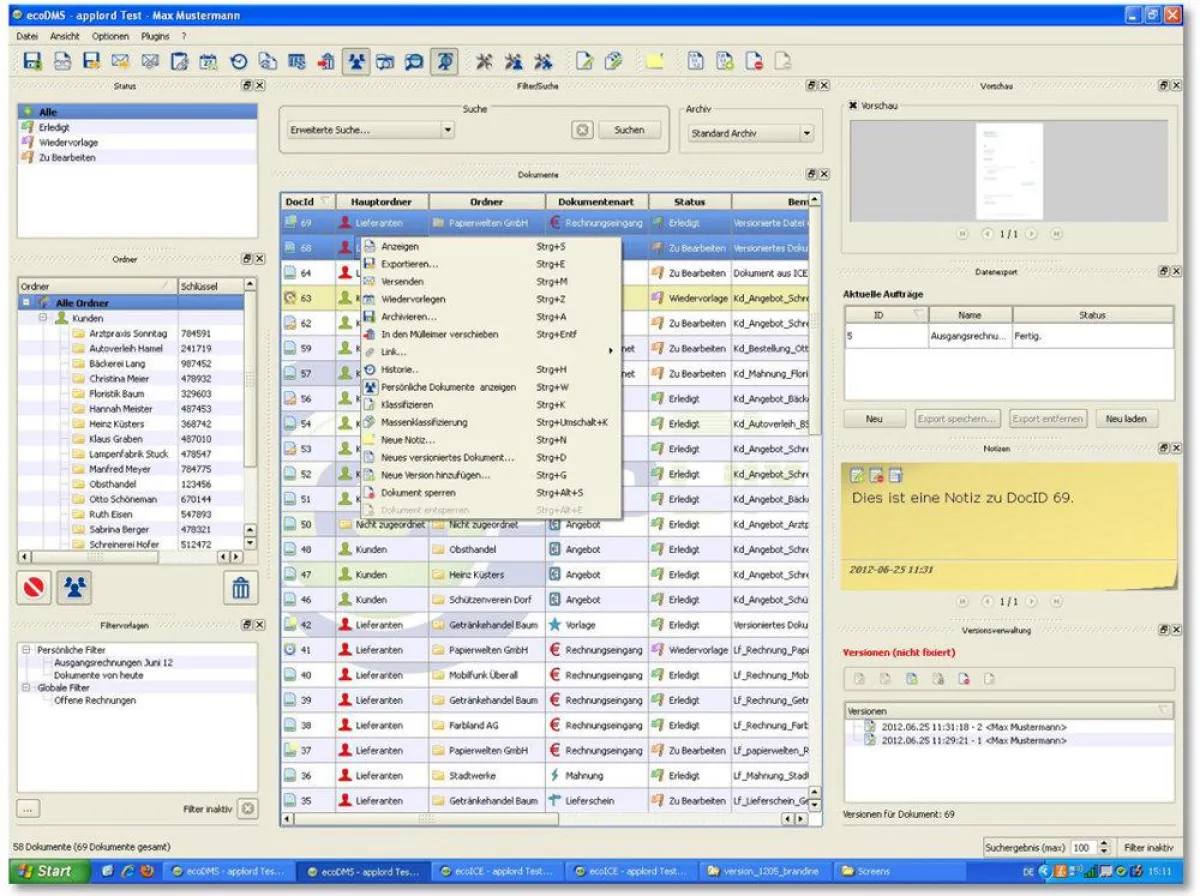Toggle the Vorschau checkbox

852,106
